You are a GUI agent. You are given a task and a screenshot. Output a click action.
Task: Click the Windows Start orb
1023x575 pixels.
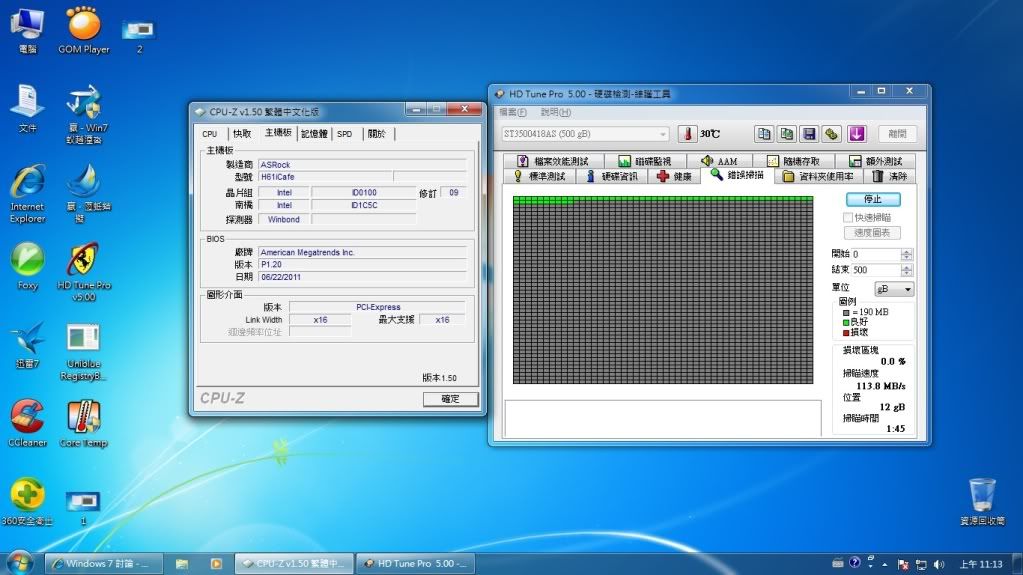pyautogui.click(x=18, y=563)
